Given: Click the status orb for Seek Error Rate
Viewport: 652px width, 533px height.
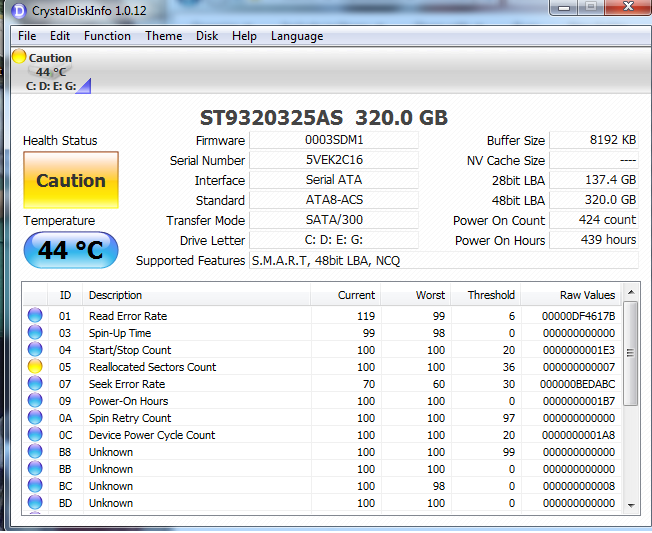Looking at the screenshot, I should point(35,384).
